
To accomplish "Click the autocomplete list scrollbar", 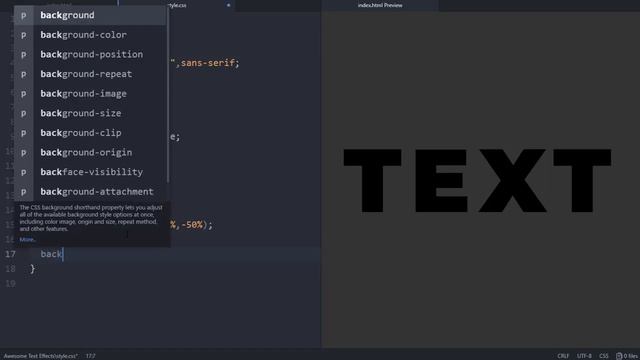I will [x=168, y=94].
